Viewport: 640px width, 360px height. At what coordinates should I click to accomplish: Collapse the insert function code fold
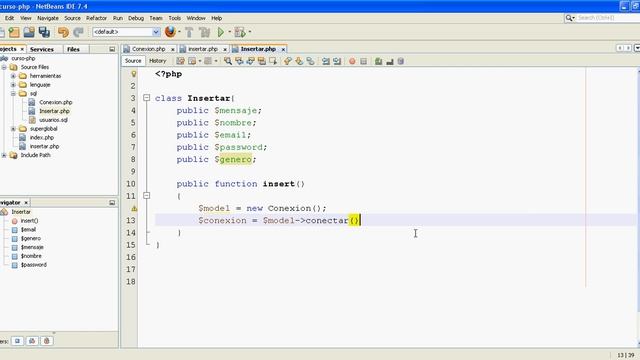click(147, 196)
